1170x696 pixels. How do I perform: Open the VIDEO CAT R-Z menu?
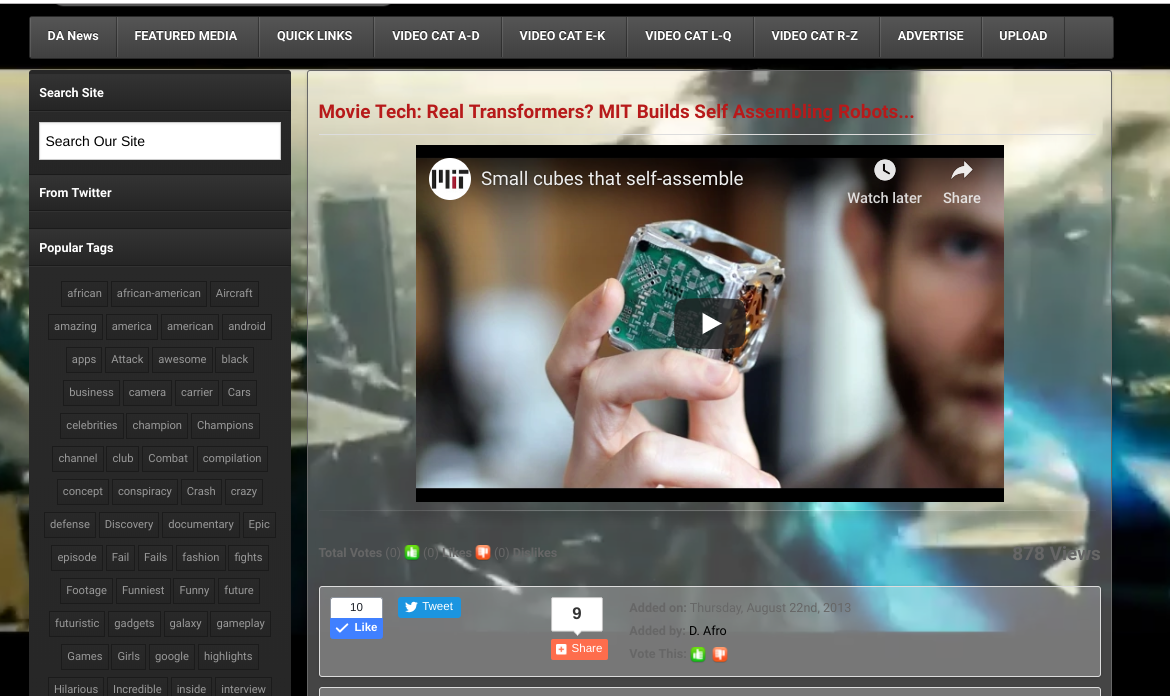tap(815, 36)
